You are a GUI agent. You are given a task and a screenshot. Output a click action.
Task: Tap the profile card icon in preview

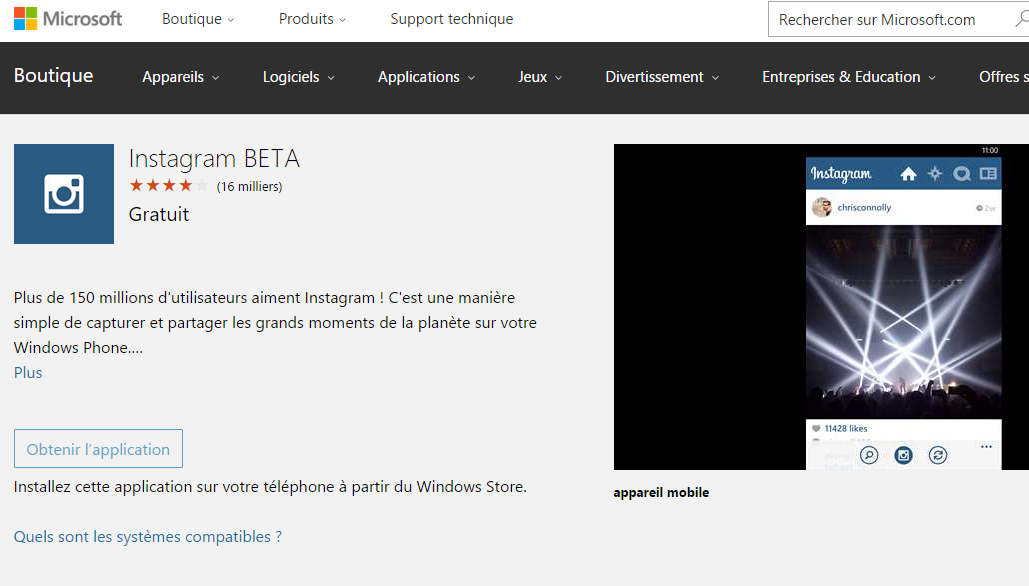coord(988,174)
